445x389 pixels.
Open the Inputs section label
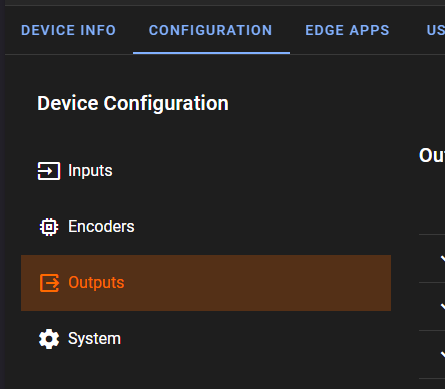point(90,171)
